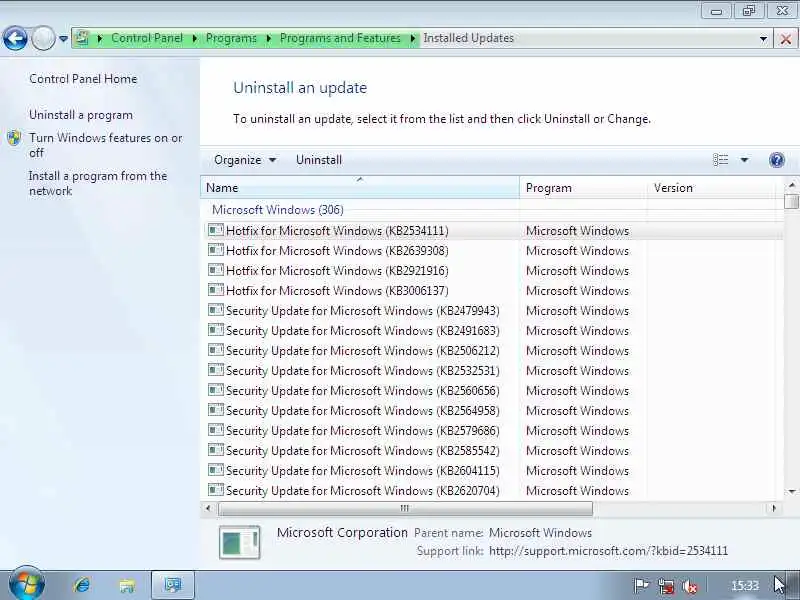Launch Internet Explorer from the taskbar

point(82,585)
